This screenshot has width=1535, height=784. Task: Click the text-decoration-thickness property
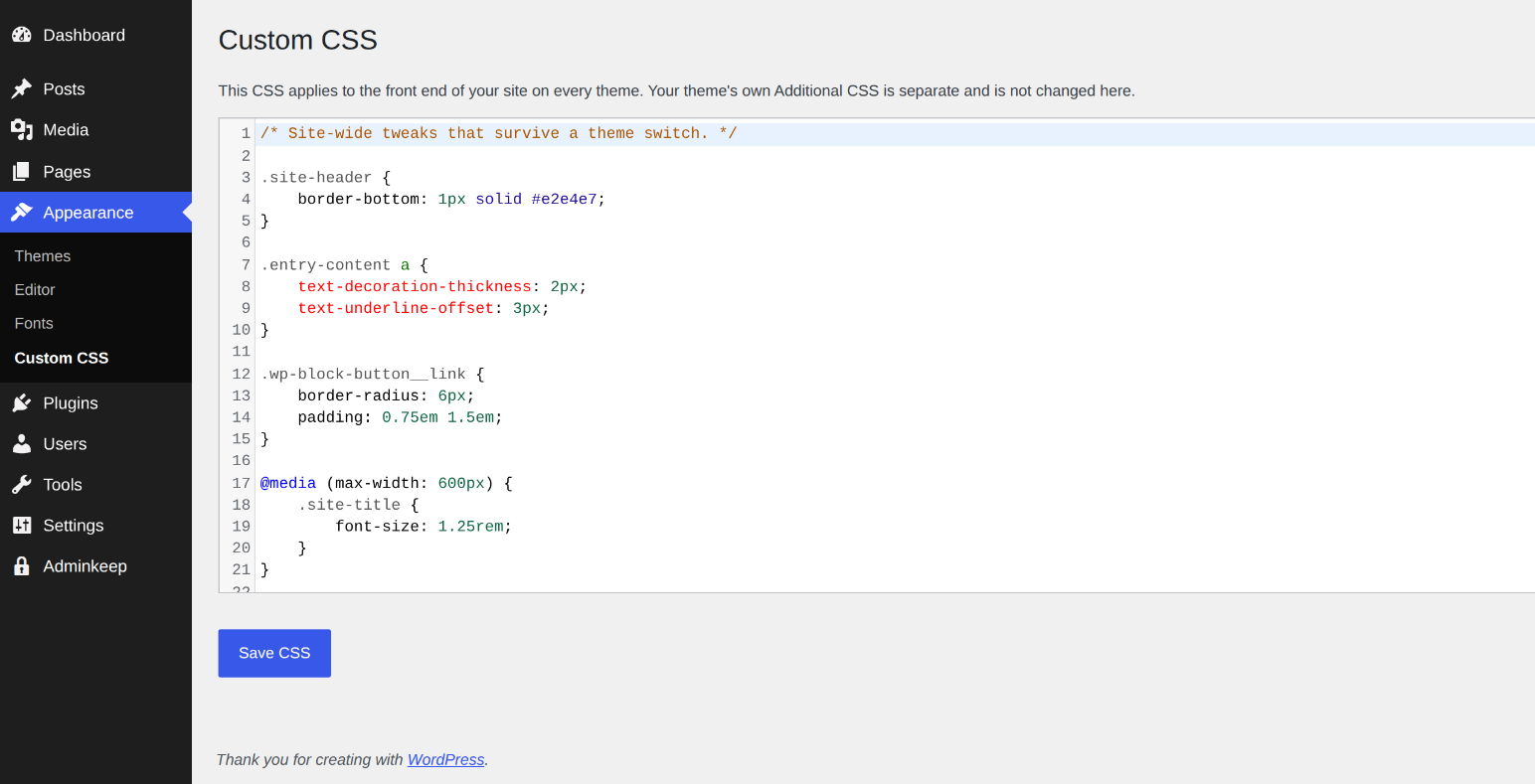tap(415, 287)
